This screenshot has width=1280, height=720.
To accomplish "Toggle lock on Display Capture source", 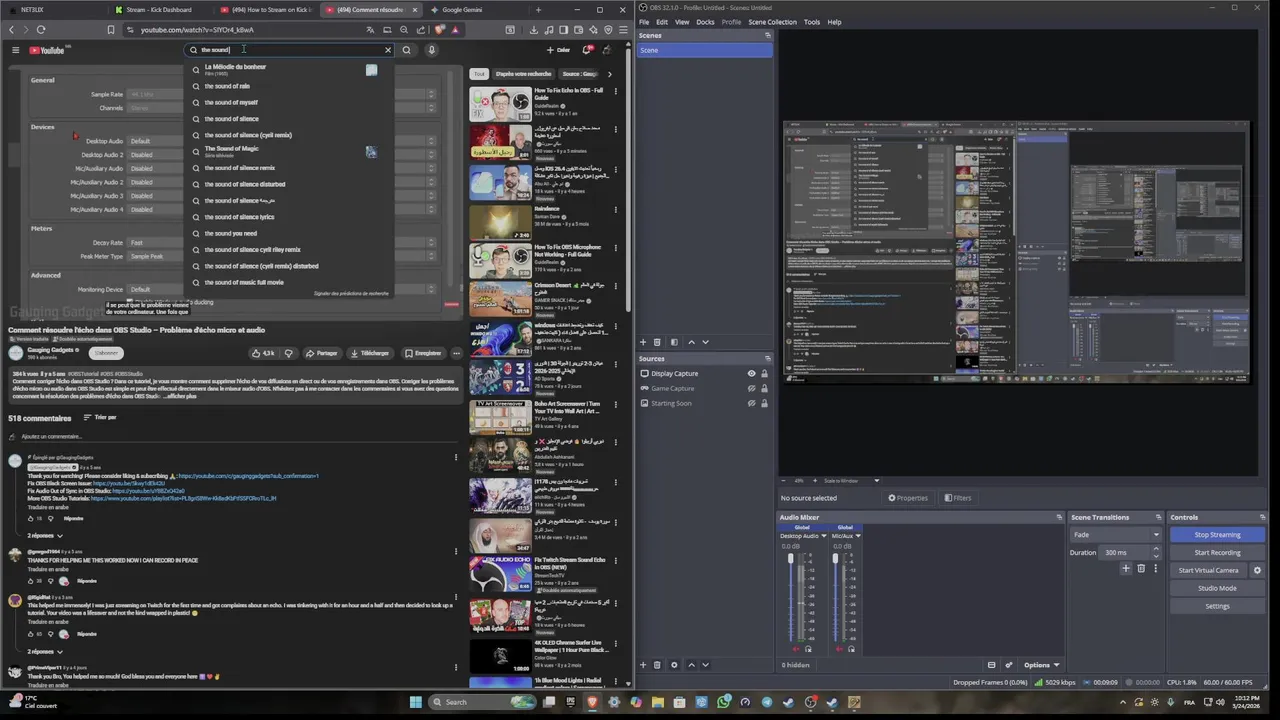I will click(764, 373).
